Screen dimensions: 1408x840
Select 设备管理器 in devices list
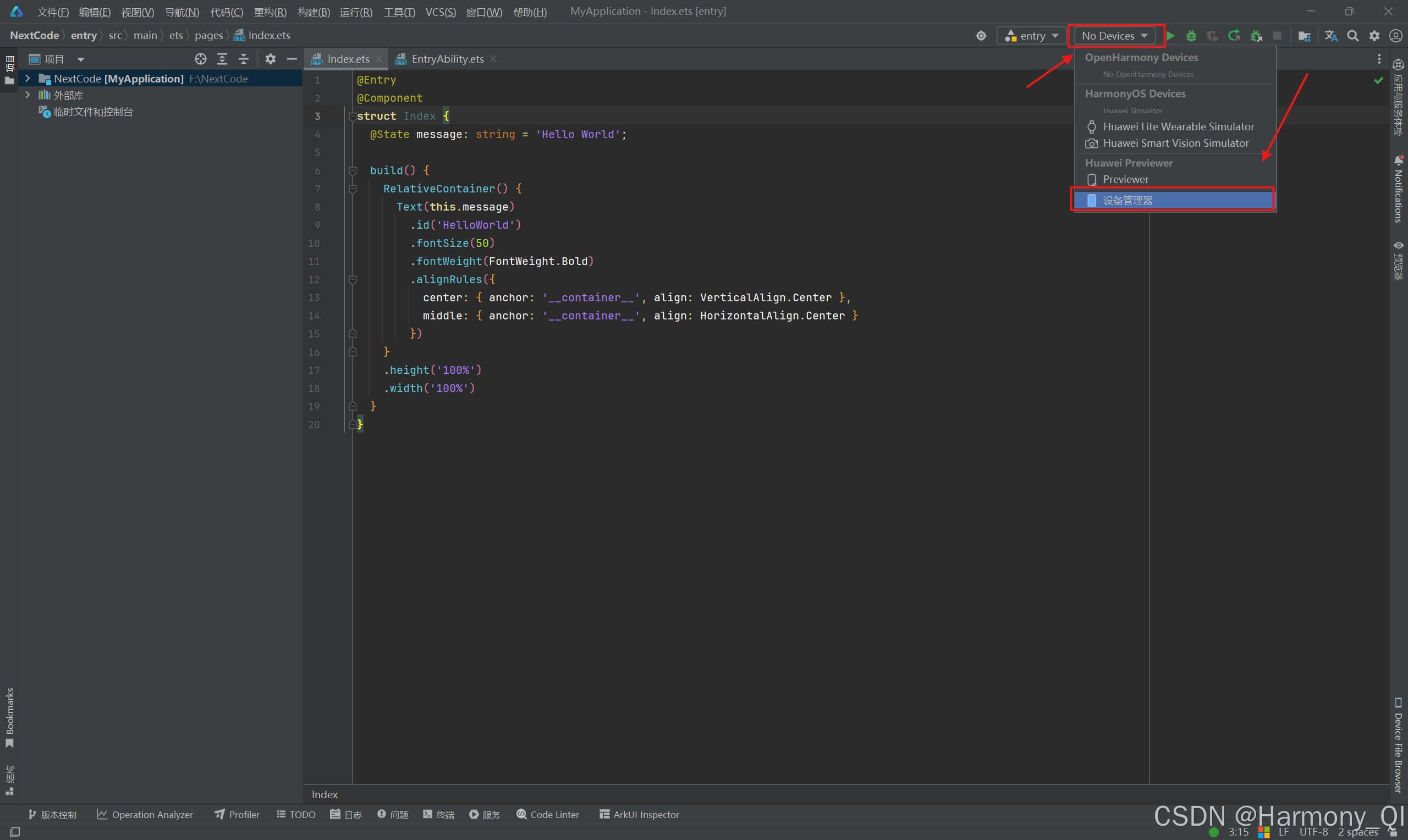pos(1174,200)
